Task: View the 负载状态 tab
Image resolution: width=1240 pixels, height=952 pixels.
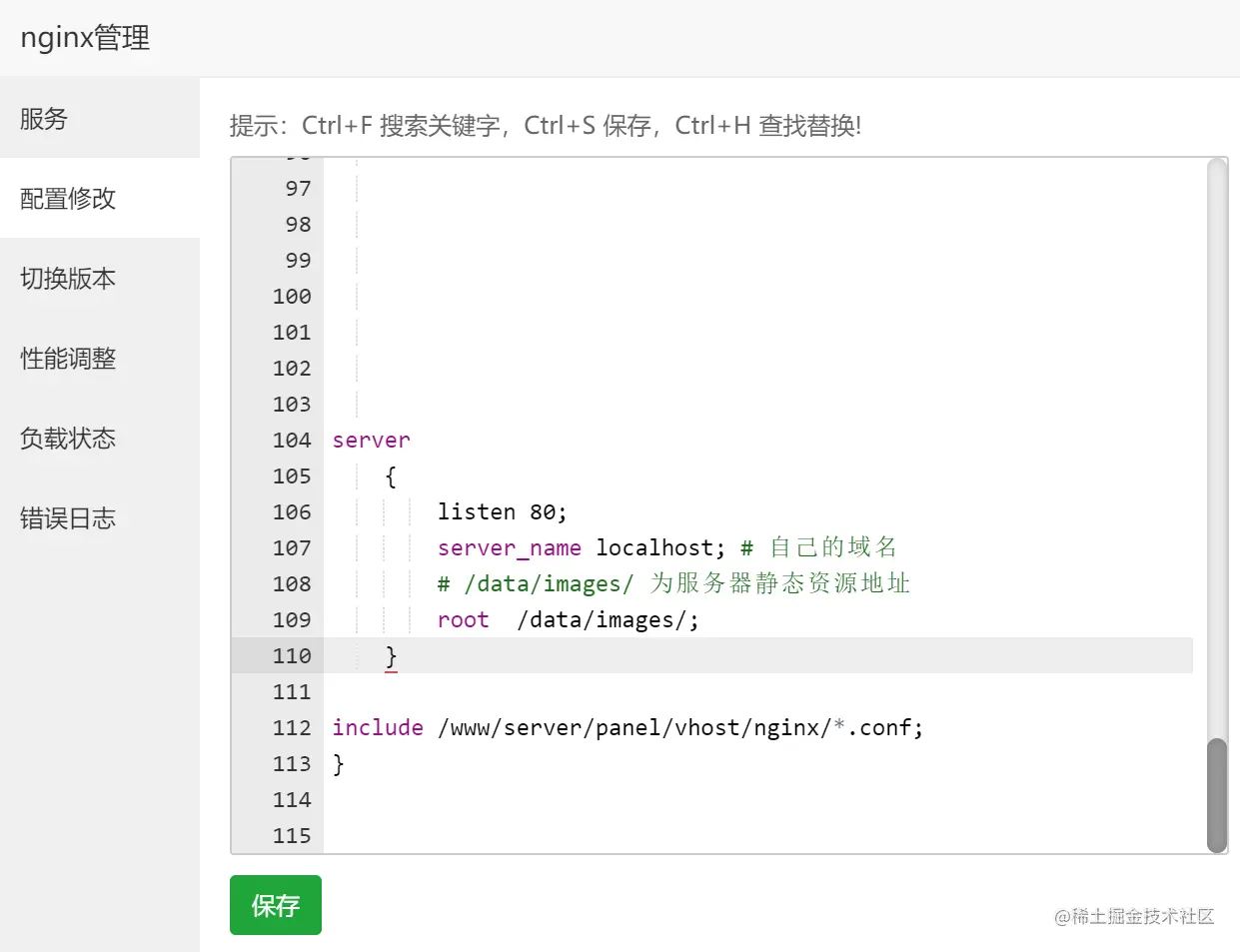Action: 100,438
